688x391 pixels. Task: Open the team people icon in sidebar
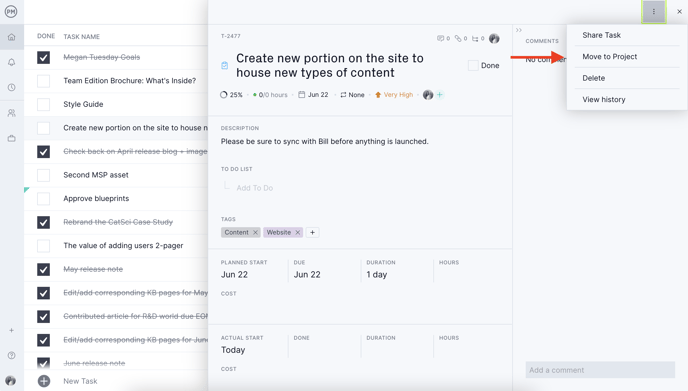pos(11,113)
